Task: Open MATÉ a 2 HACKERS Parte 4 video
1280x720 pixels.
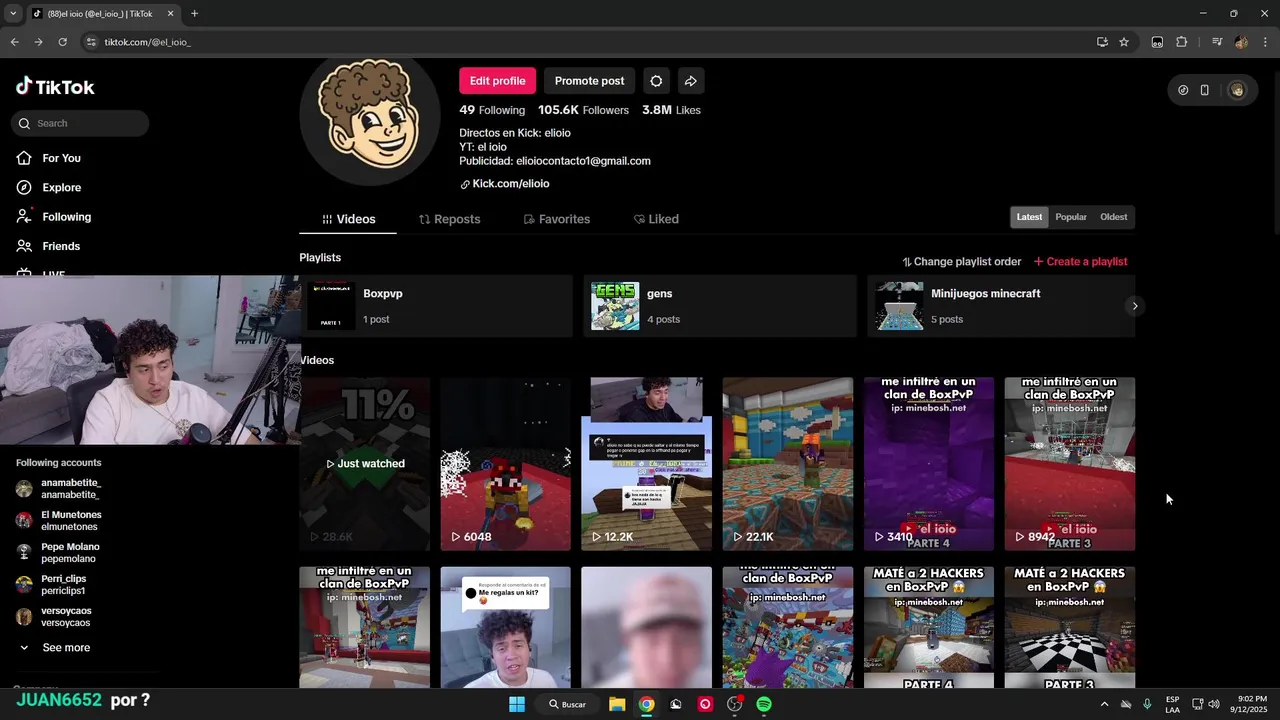Action: (x=928, y=627)
